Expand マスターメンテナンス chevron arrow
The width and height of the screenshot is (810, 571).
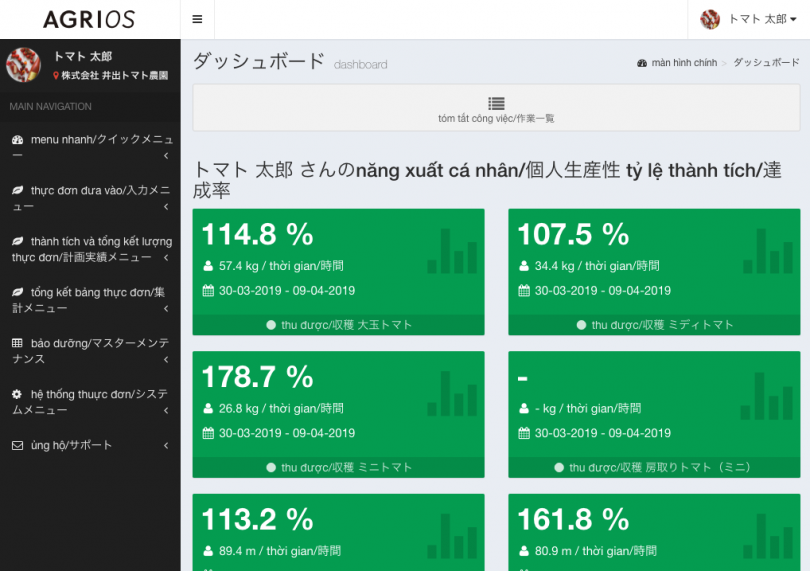click(166, 359)
